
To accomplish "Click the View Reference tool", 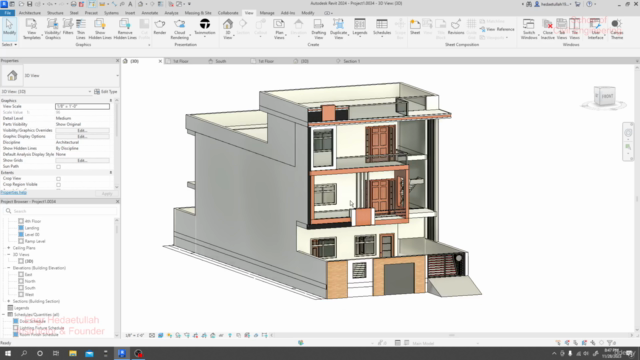I will (497, 29).
